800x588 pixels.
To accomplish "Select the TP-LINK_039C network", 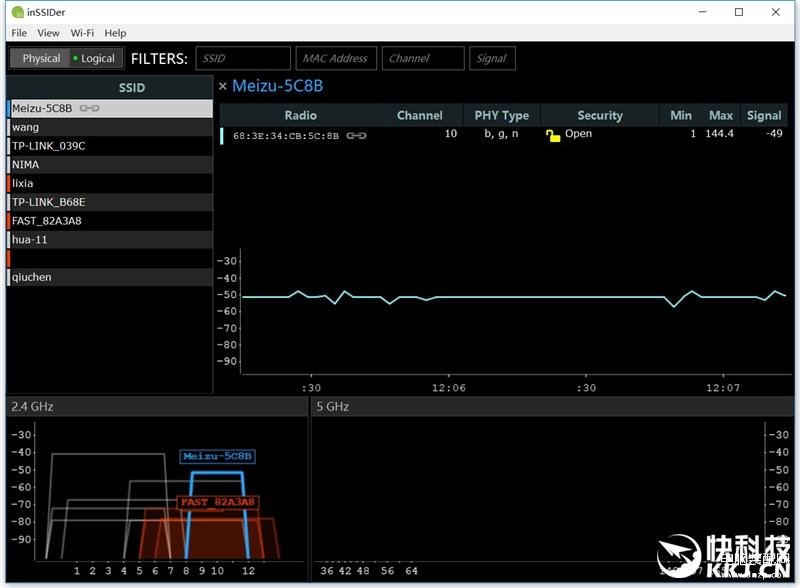I will (110, 146).
